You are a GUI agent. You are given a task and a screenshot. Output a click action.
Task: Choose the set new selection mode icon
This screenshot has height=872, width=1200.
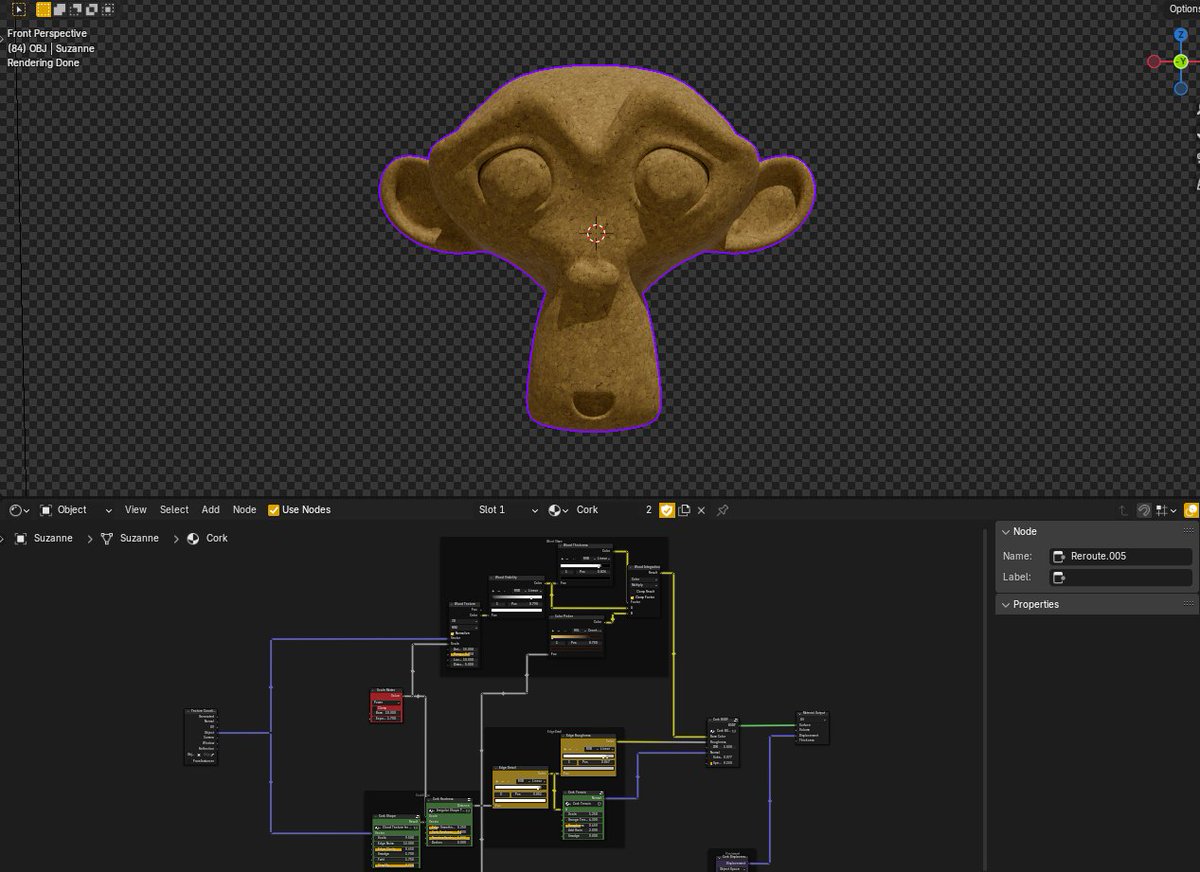tap(43, 9)
